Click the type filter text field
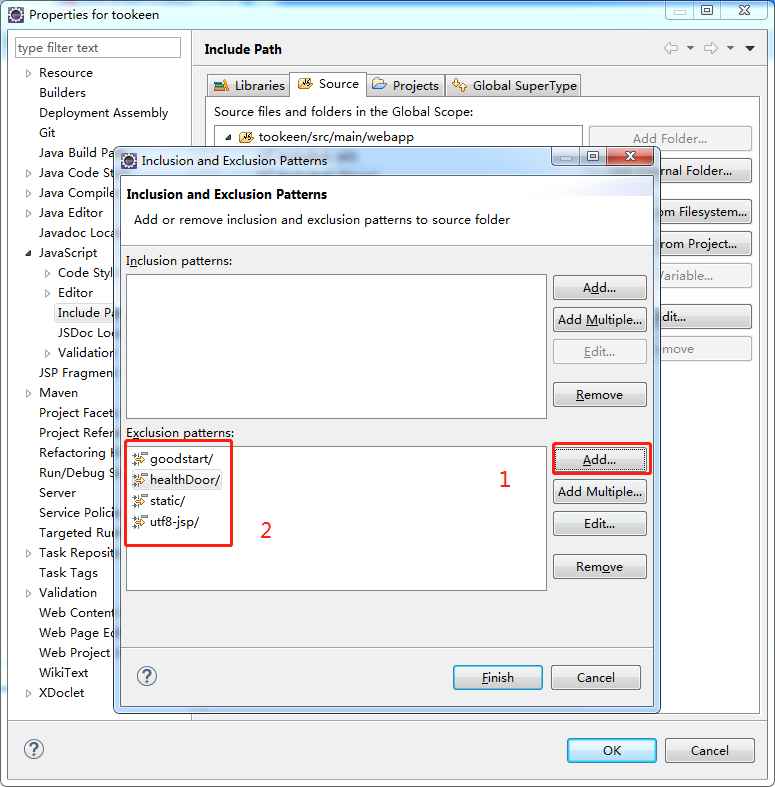Screen dimensions: 775x787 (98, 48)
